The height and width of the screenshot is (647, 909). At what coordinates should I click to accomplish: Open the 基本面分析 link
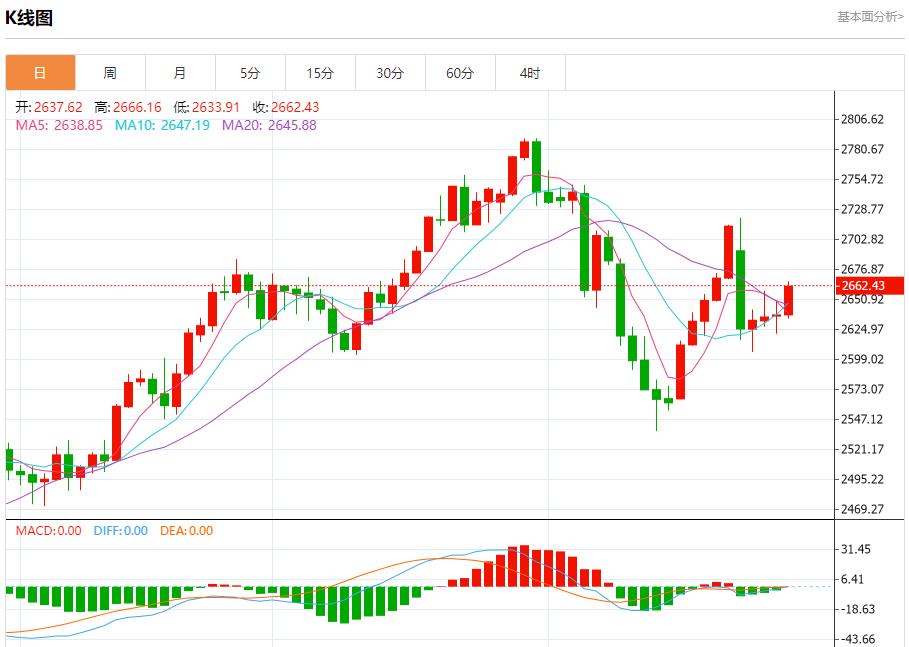point(869,17)
